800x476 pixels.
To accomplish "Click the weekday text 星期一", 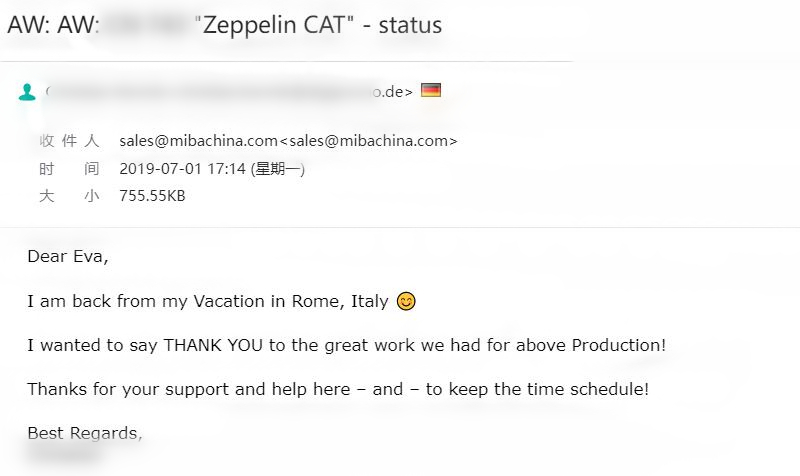I will point(278,168).
